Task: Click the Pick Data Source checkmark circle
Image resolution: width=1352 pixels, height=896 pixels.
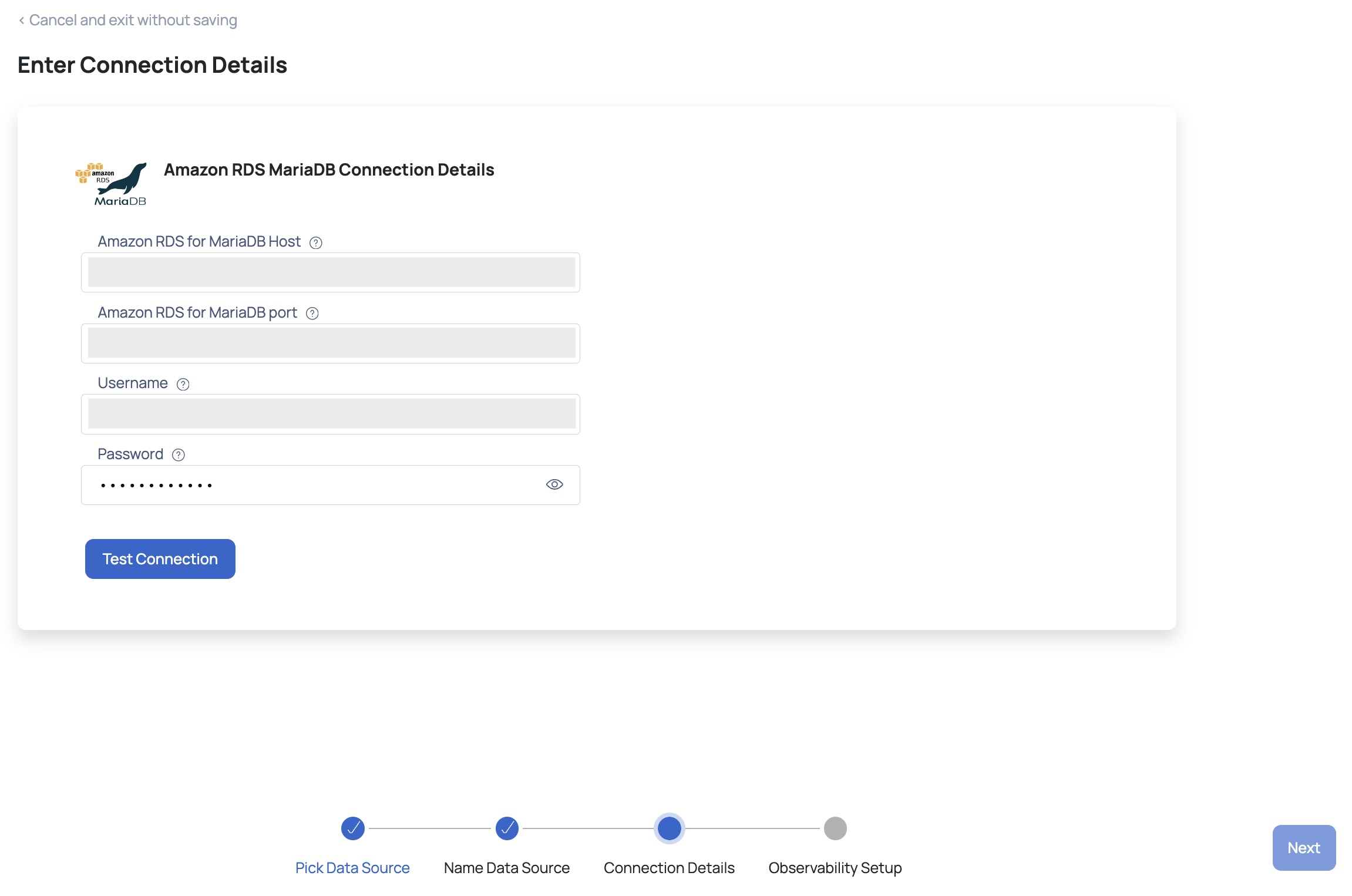Action: [353, 828]
